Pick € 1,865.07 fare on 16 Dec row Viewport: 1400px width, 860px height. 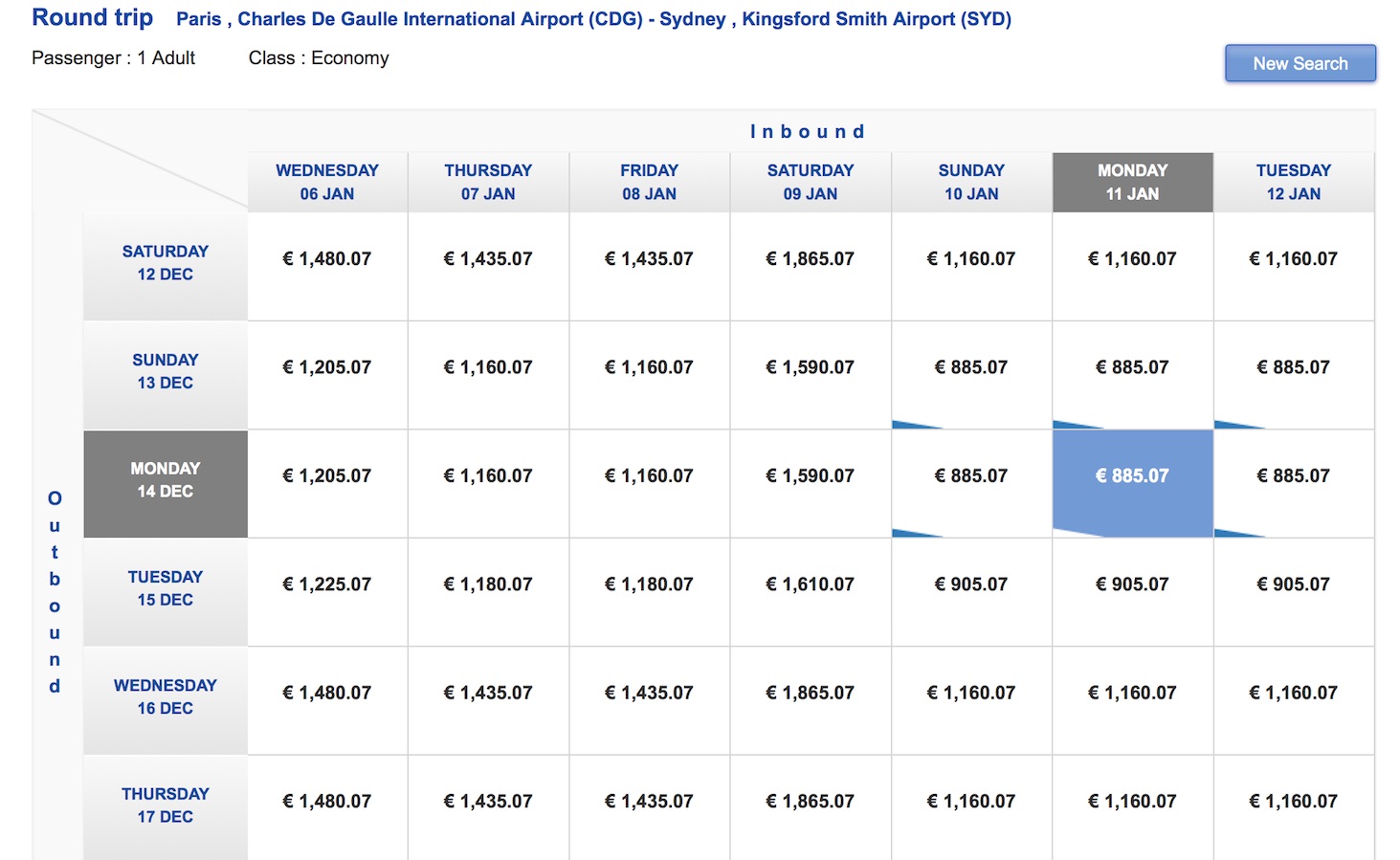[x=811, y=701]
